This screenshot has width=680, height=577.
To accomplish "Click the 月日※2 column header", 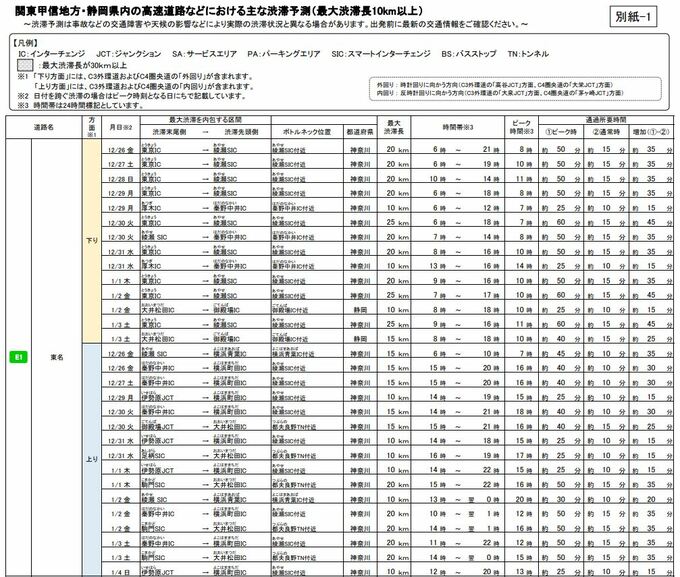I will coord(120,128).
